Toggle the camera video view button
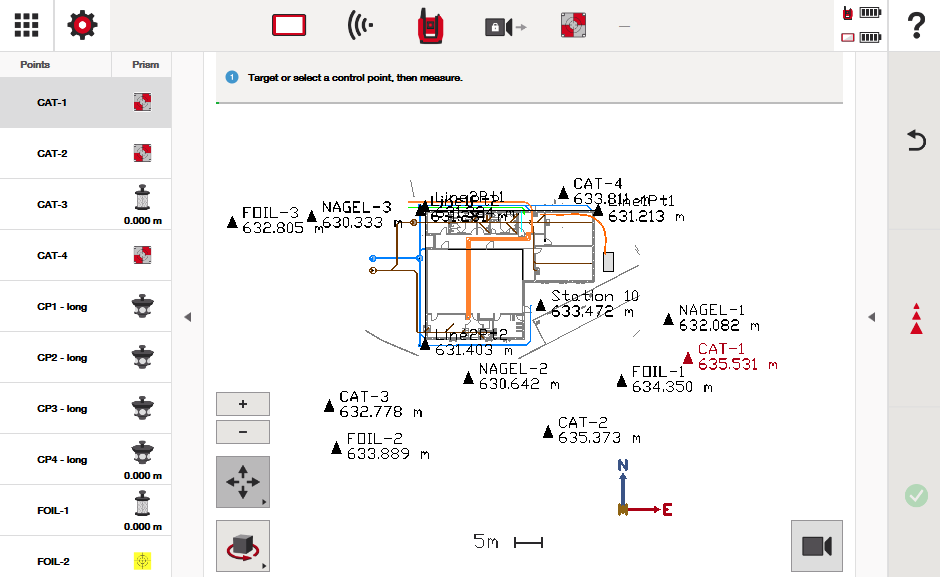This screenshot has height=577, width=940. tap(816, 546)
